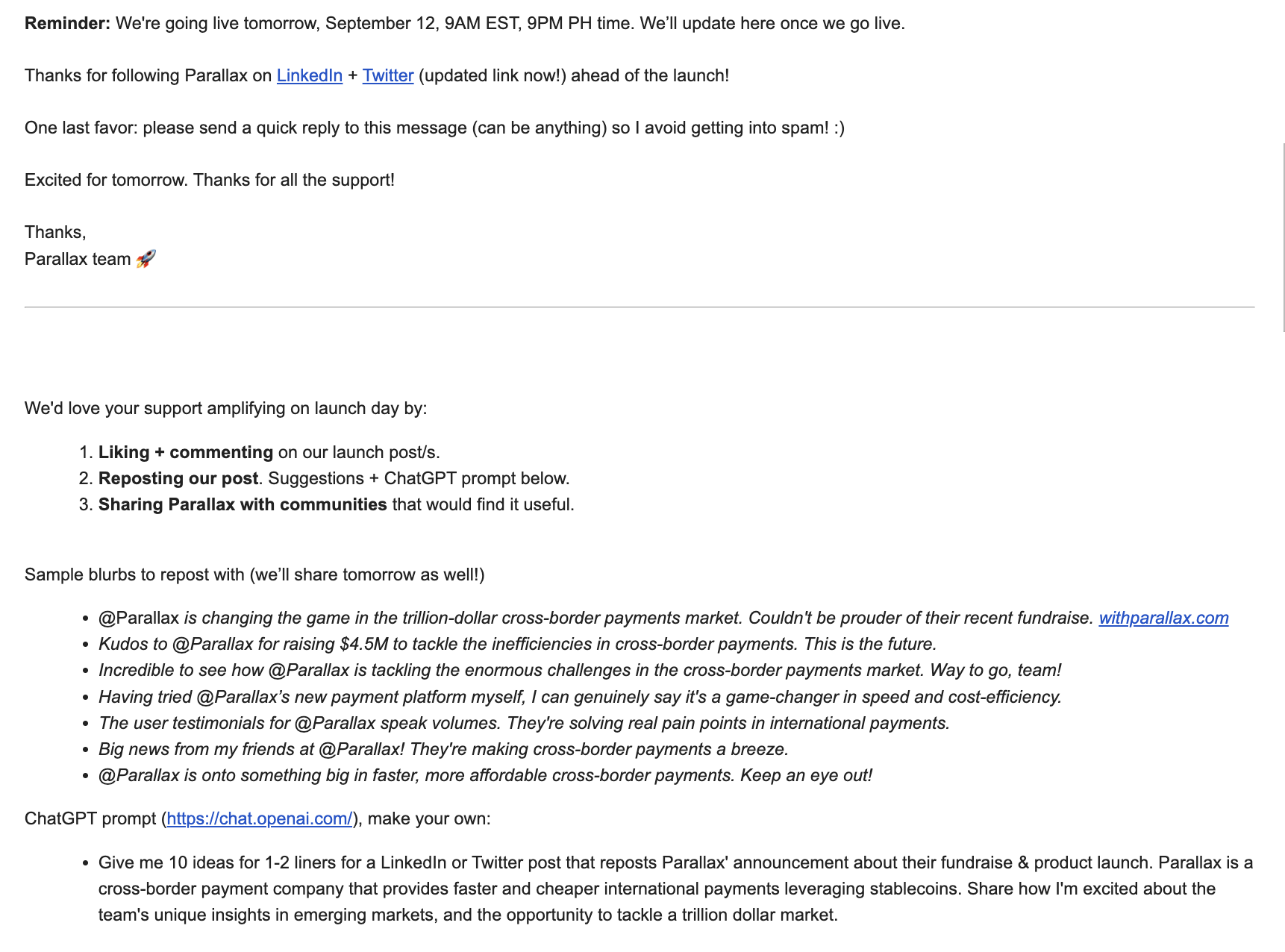Click the bold "Reminder:" text
1285x952 pixels.
point(67,23)
